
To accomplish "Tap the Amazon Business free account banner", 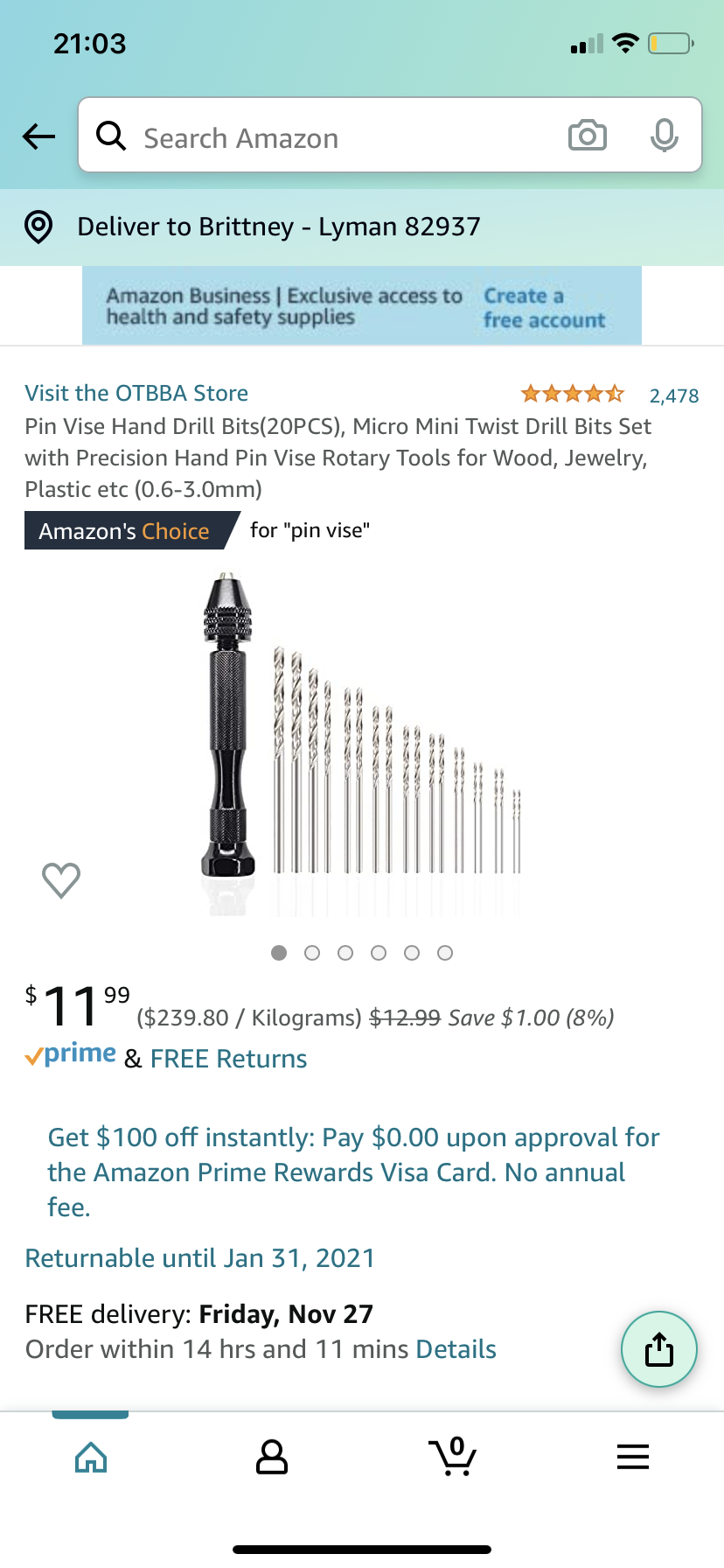I will (361, 306).
